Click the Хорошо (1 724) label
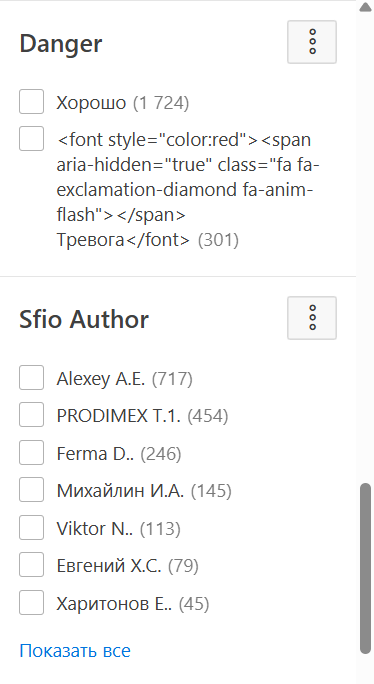 [123, 103]
